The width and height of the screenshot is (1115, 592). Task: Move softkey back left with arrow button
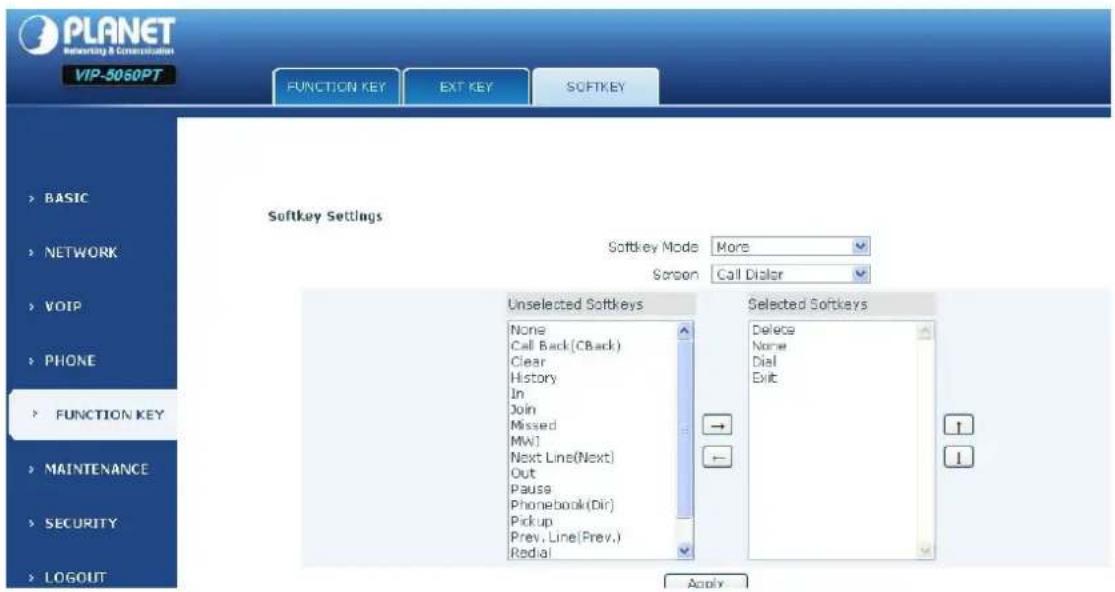point(717,457)
